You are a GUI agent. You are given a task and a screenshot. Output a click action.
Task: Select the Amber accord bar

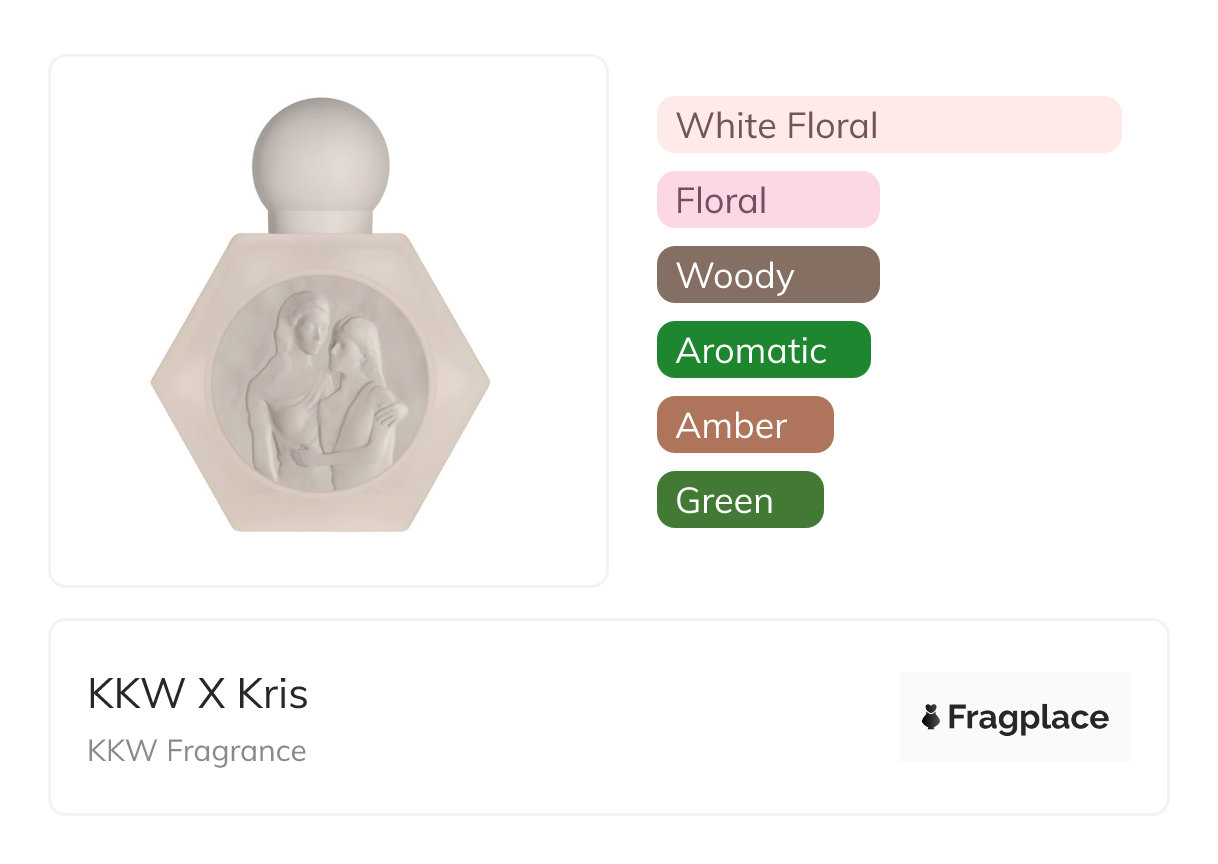tap(744, 425)
